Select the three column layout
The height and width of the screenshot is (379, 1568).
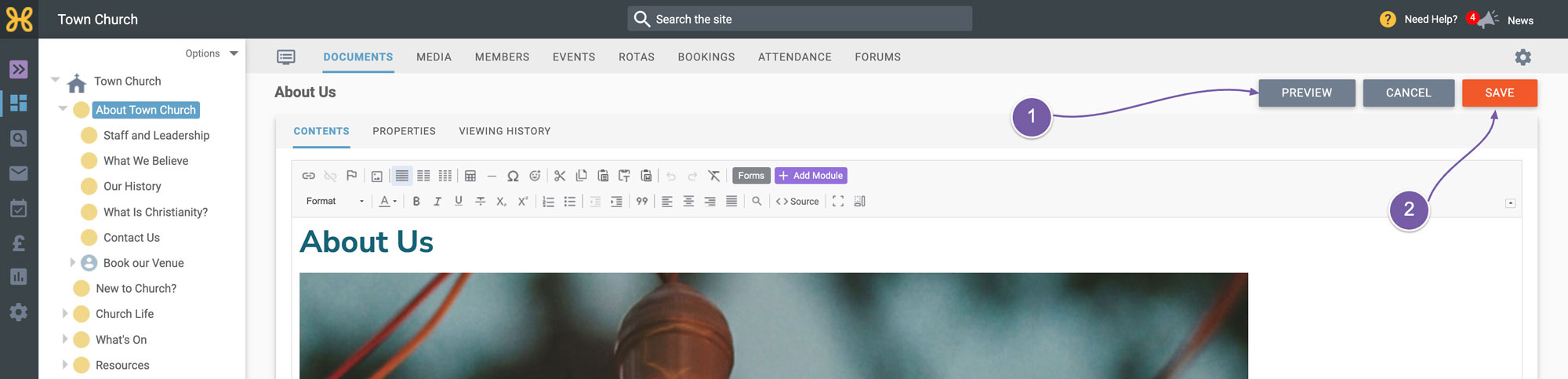coord(445,176)
